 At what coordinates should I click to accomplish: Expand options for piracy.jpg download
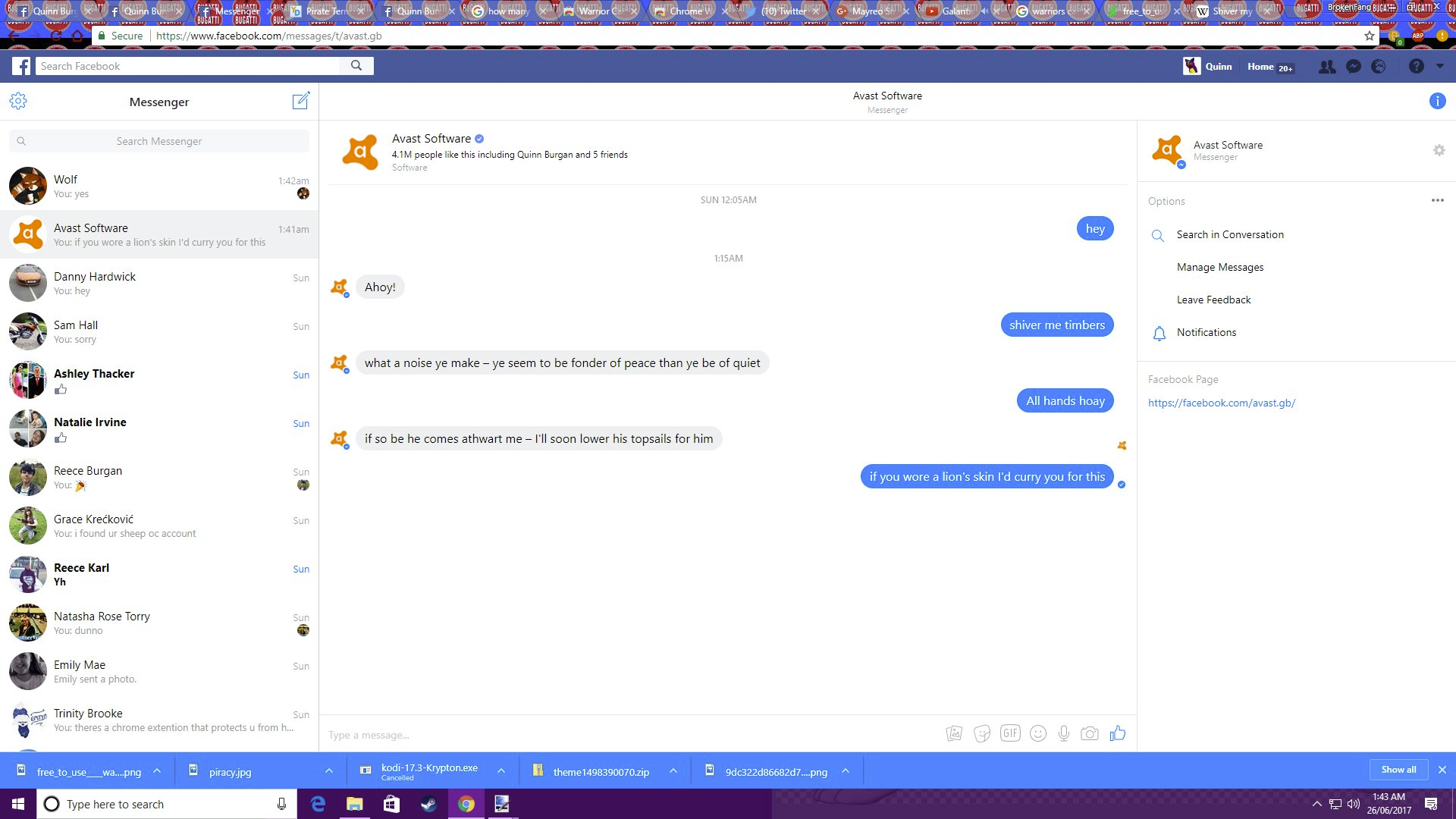pos(329,770)
